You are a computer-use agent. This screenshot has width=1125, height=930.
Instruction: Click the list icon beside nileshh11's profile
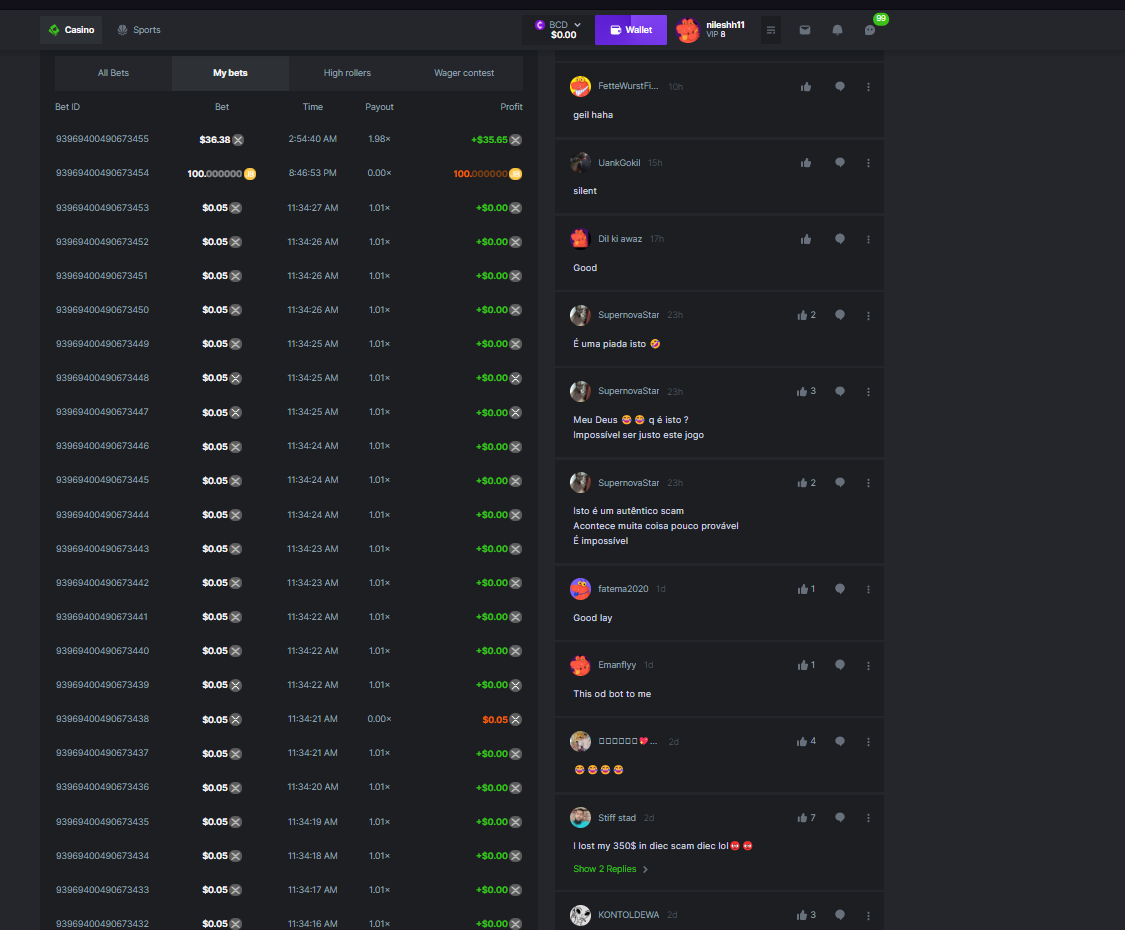pyautogui.click(x=771, y=30)
